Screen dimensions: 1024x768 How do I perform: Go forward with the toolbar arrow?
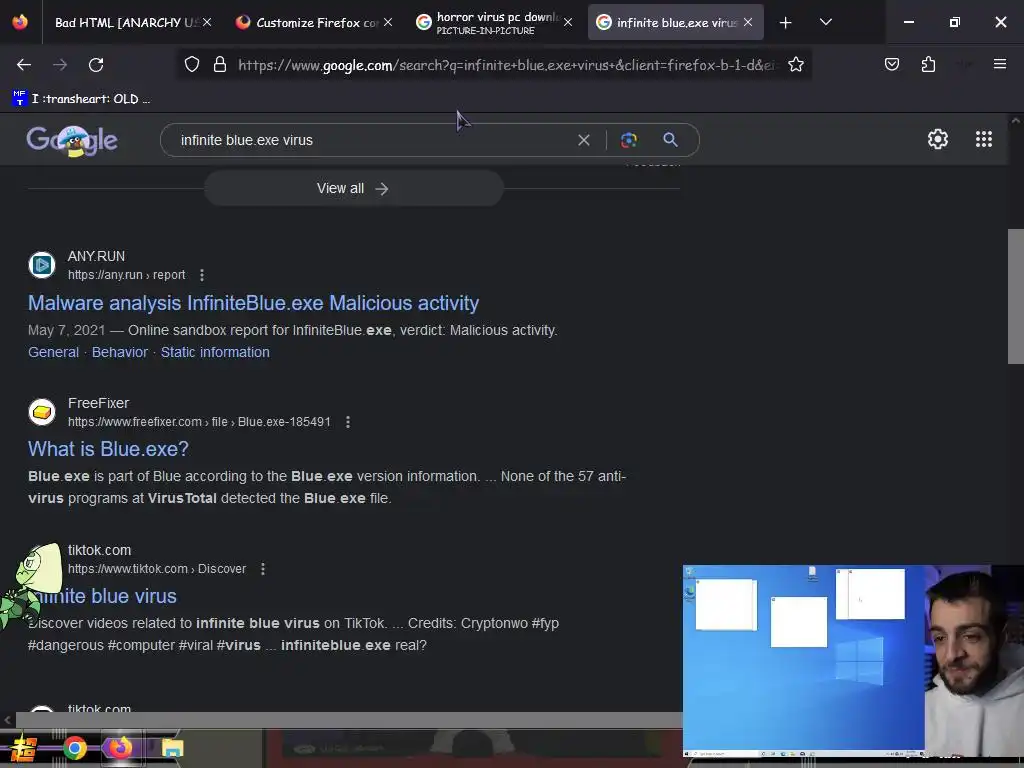60,65
